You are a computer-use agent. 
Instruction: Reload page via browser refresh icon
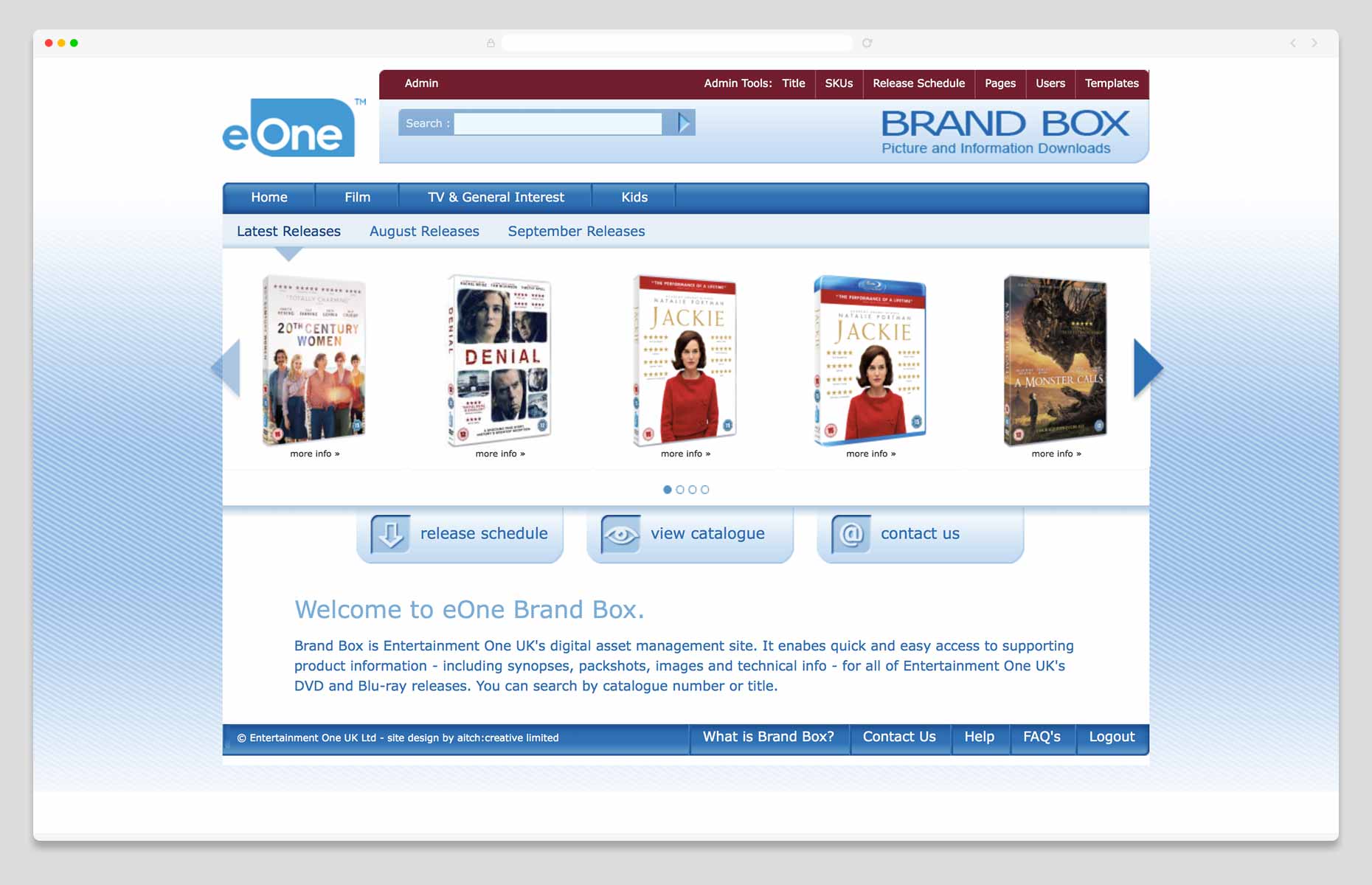point(867,43)
